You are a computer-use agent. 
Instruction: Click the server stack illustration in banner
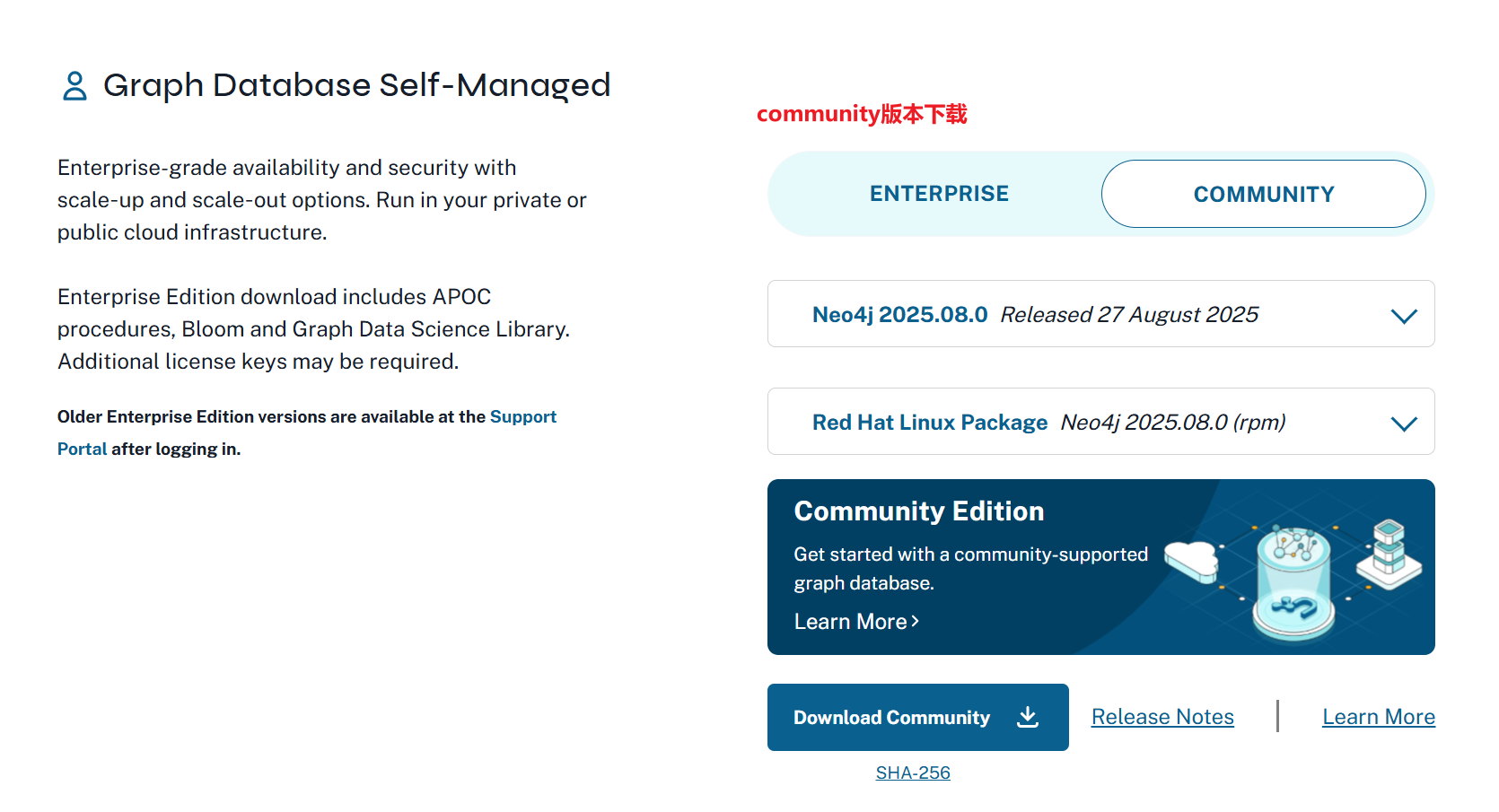(x=1389, y=553)
